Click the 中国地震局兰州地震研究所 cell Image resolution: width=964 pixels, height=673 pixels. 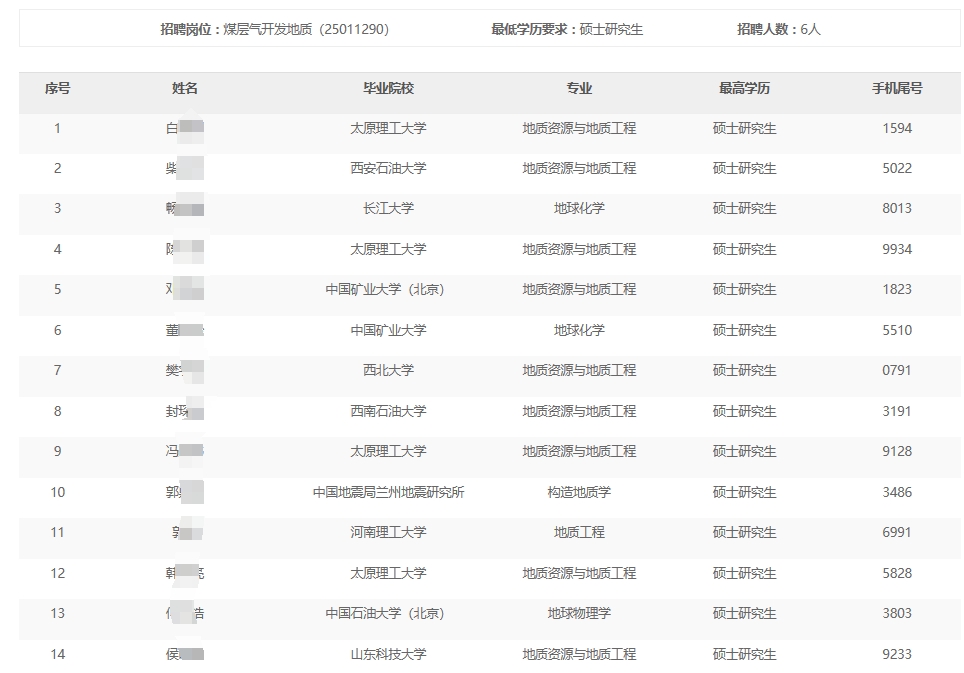point(388,492)
